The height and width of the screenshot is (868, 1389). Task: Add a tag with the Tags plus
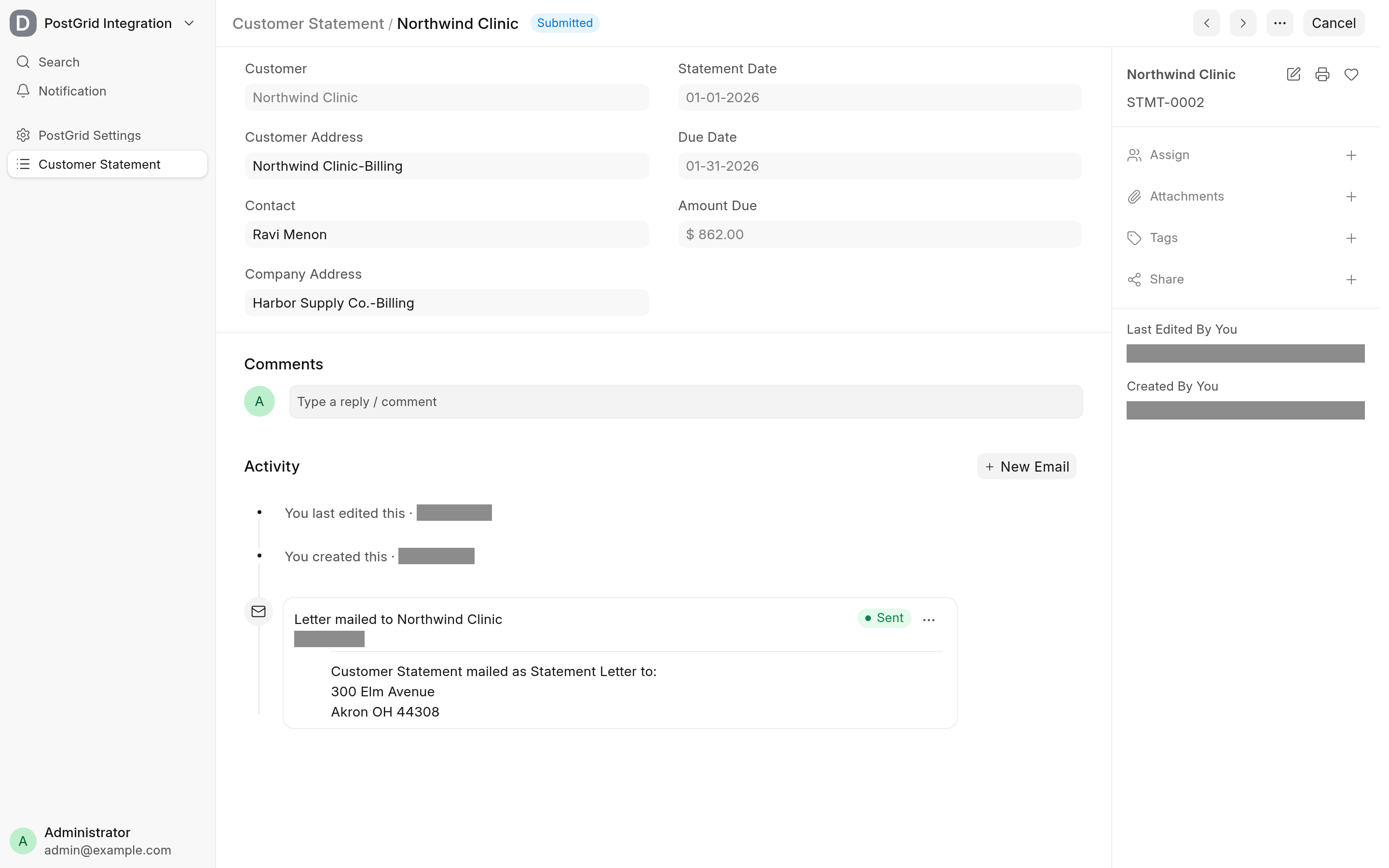[1351, 238]
